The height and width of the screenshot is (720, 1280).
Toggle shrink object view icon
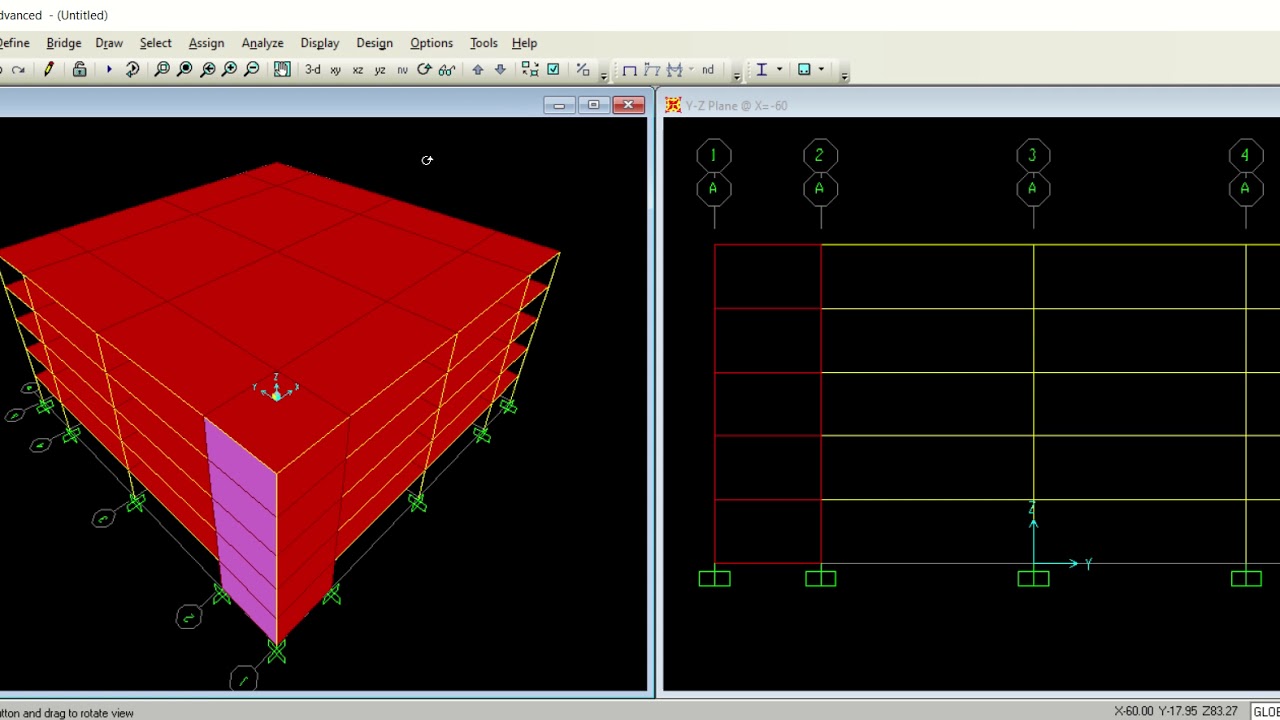point(530,69)
